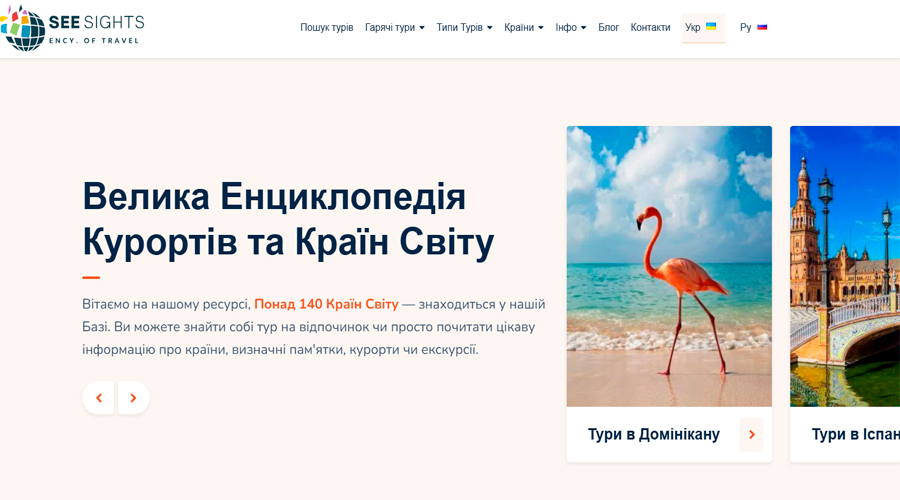The height and width of the screenshot is (500, 900).
Task: Open the Типи Турів dropdown menu
Action: 464,28
